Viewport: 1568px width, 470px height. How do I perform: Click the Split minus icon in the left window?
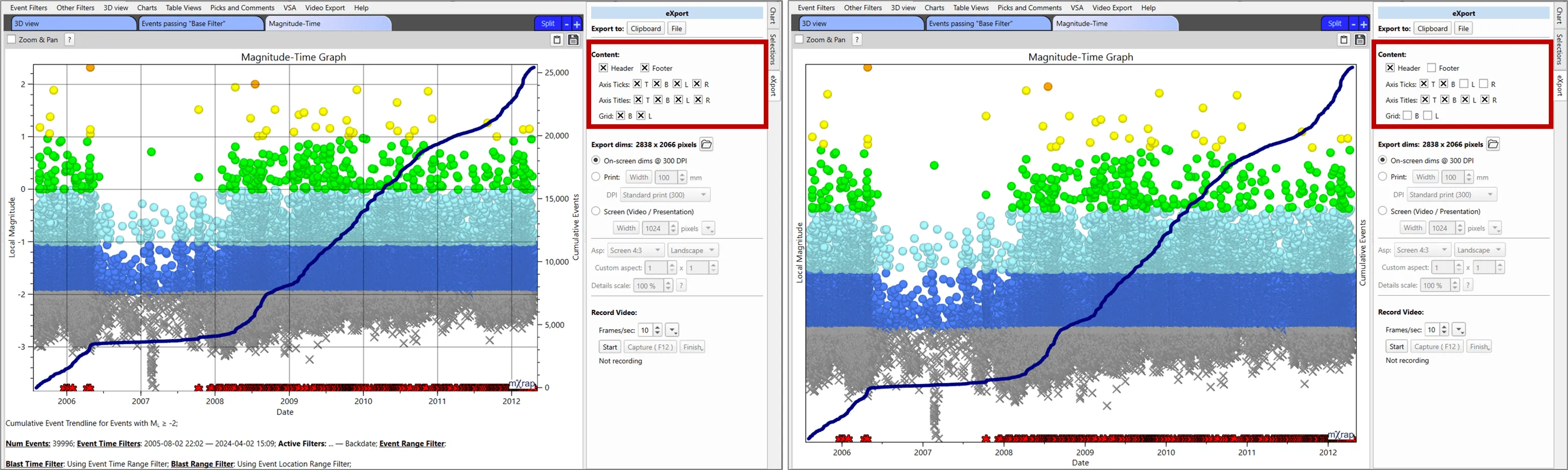pos(566,24)
